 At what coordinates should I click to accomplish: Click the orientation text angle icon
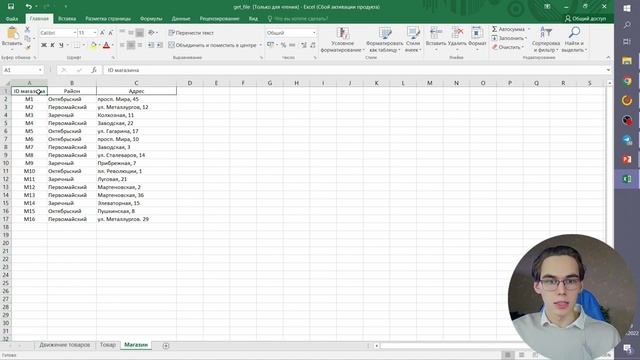[151, 33]
